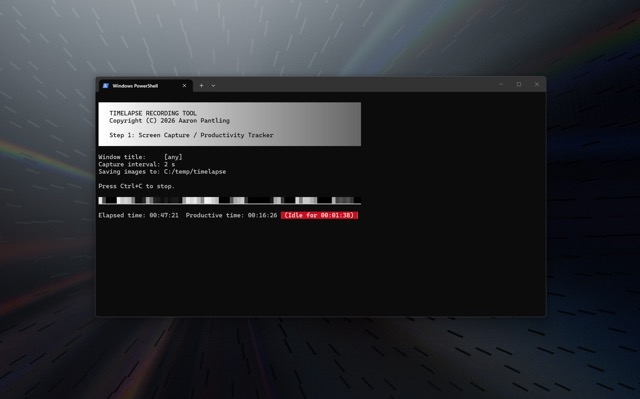The image size is (640, 399).
Task: Click the 'Capture interval: 2 s' line
Action: pos(137,164)
